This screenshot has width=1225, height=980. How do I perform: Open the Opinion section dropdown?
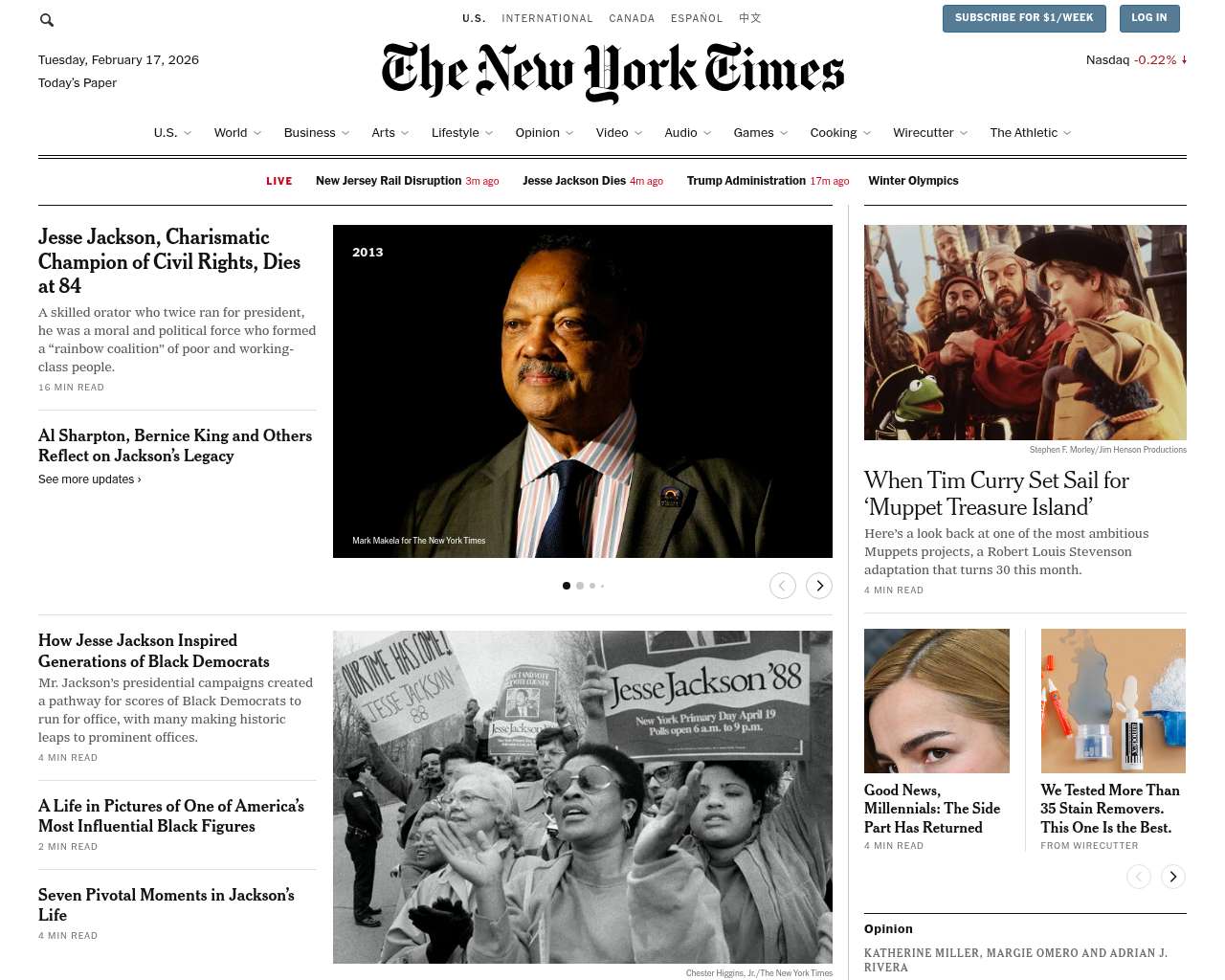coord(569,133)
